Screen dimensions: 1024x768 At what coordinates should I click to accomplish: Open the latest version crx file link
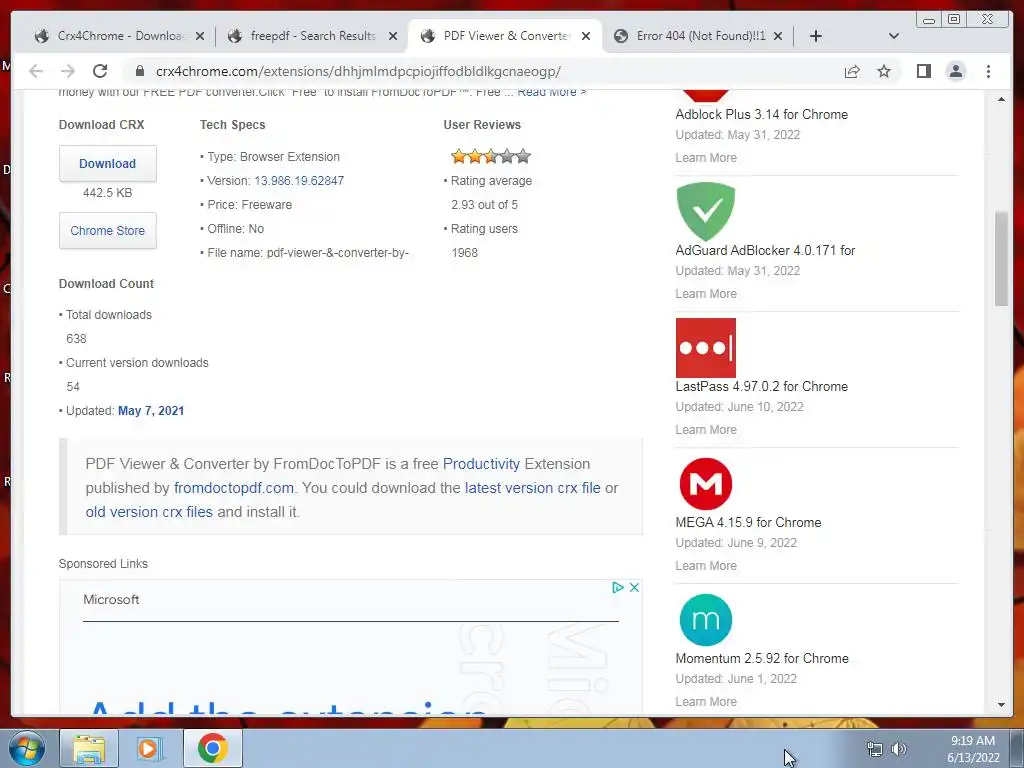tap(532, 488)
